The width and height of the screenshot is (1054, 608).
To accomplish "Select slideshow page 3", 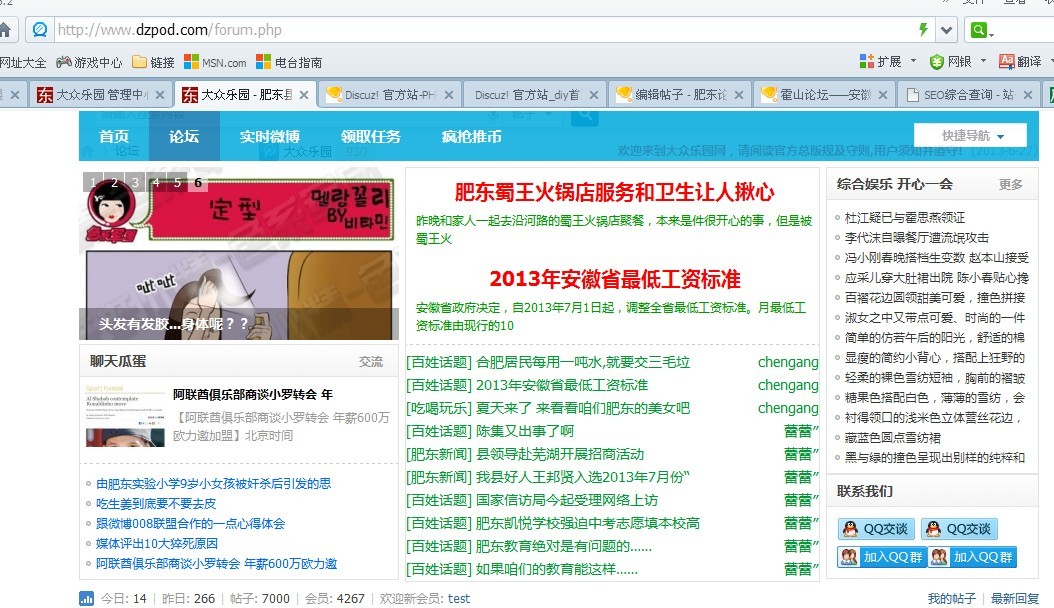I will [x=135, y=182].
